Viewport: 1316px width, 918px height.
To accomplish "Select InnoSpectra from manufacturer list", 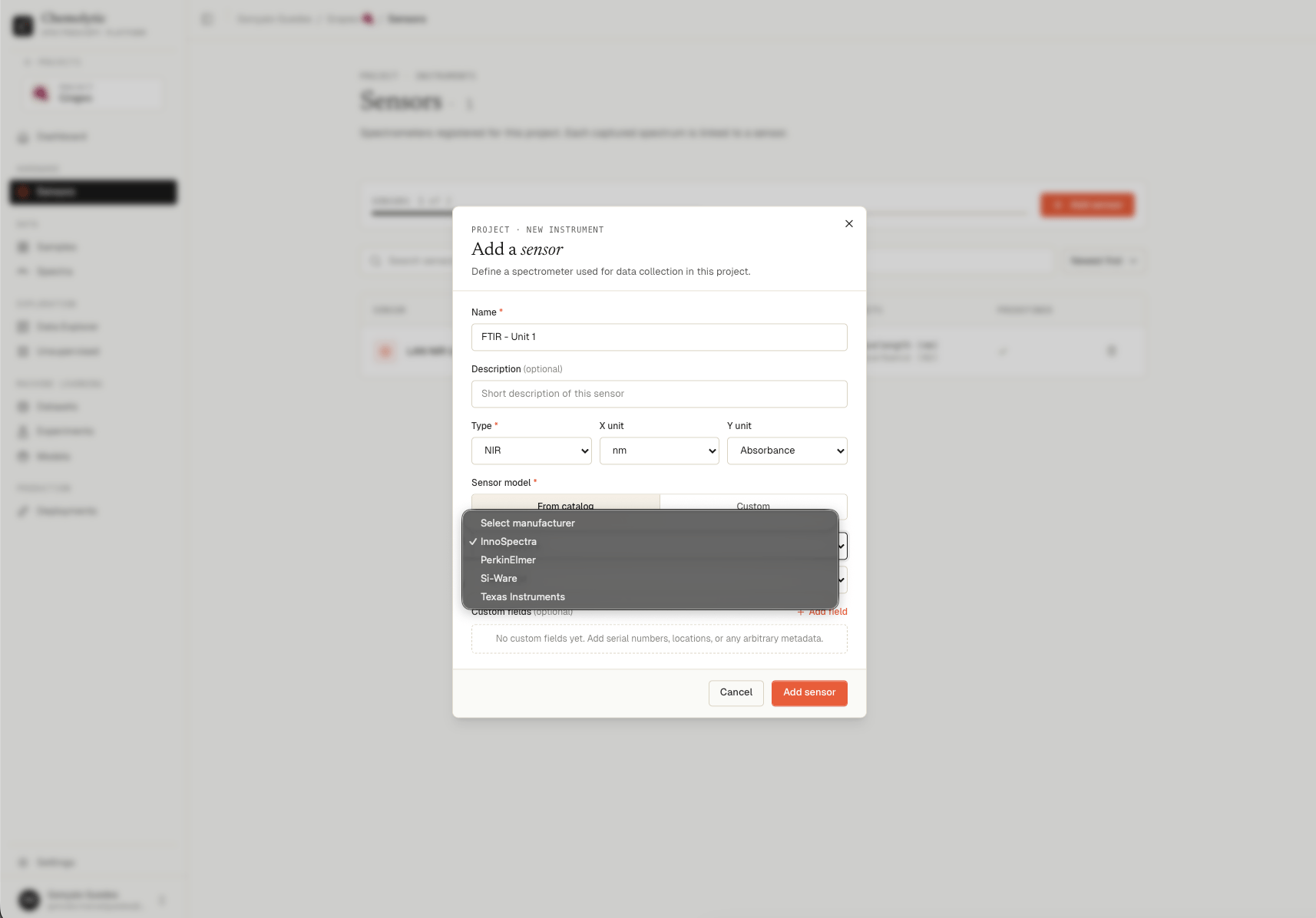I will coord(650,542).
